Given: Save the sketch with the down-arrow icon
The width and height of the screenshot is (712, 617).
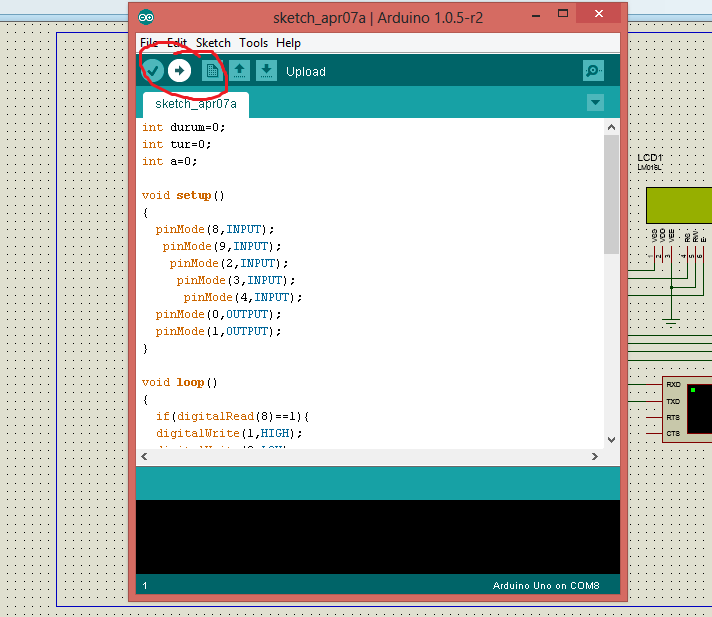Looking at the screenshot, I should tap(266, 71).
